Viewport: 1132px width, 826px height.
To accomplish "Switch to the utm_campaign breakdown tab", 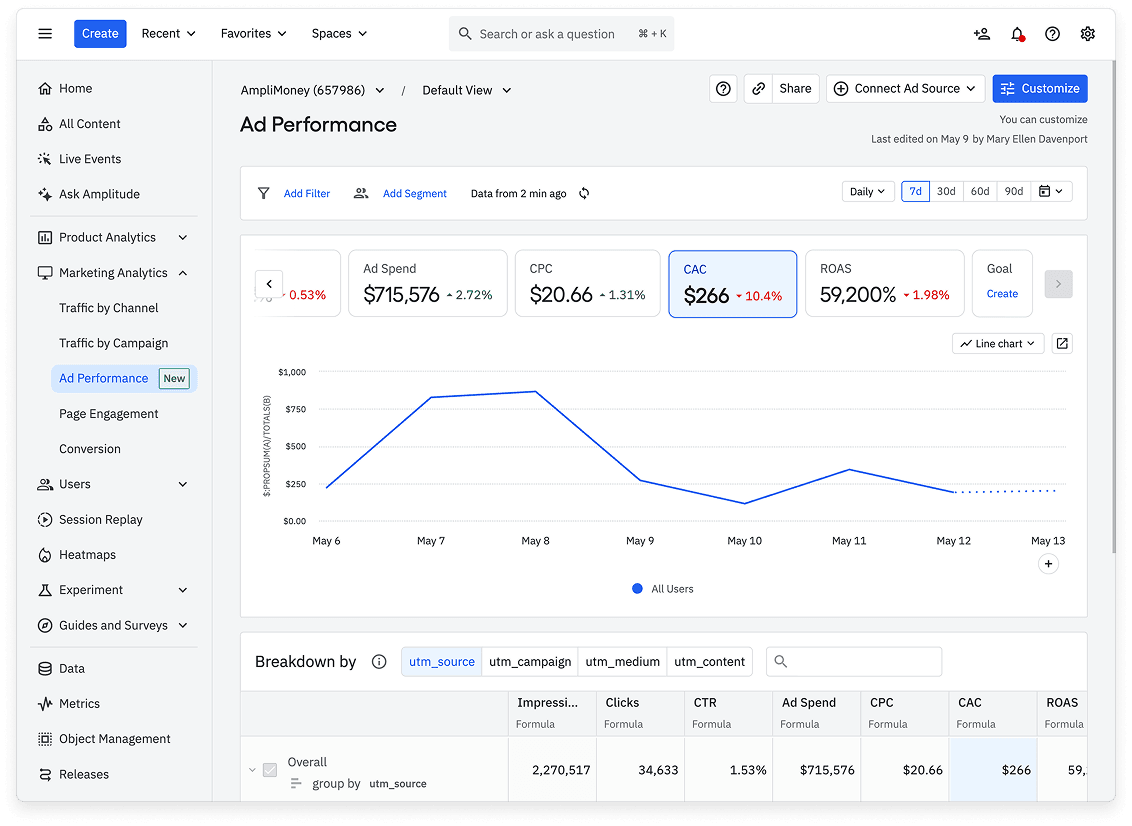I will click(x=529, y=661).
